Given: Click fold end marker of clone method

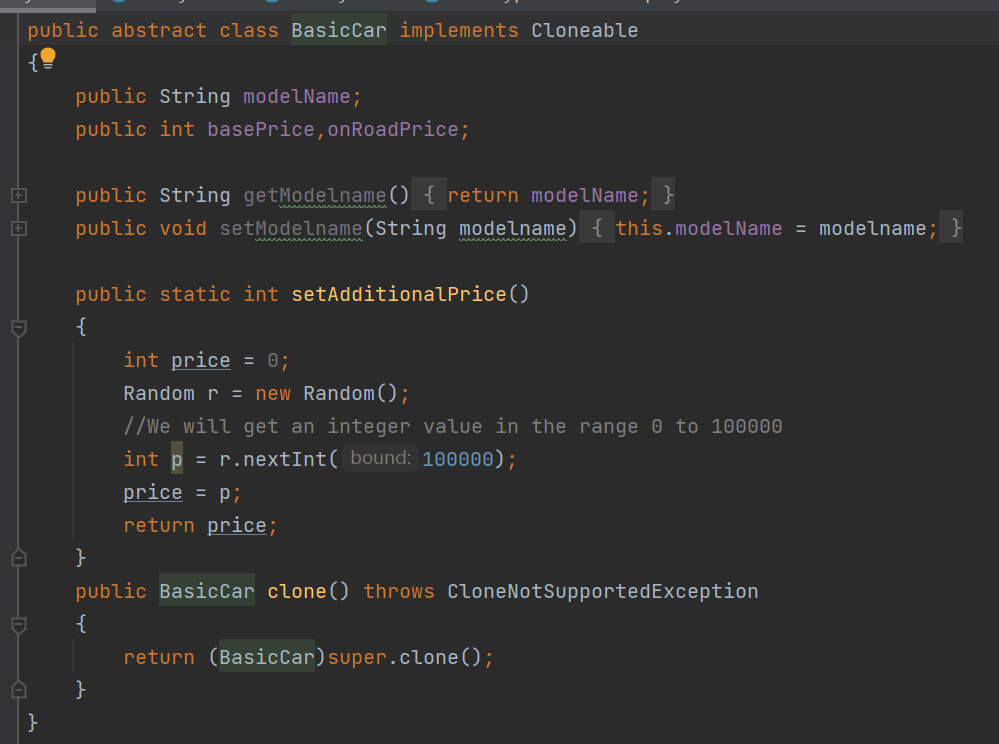Looking at the screenshot, I should (x=18, y=690).
